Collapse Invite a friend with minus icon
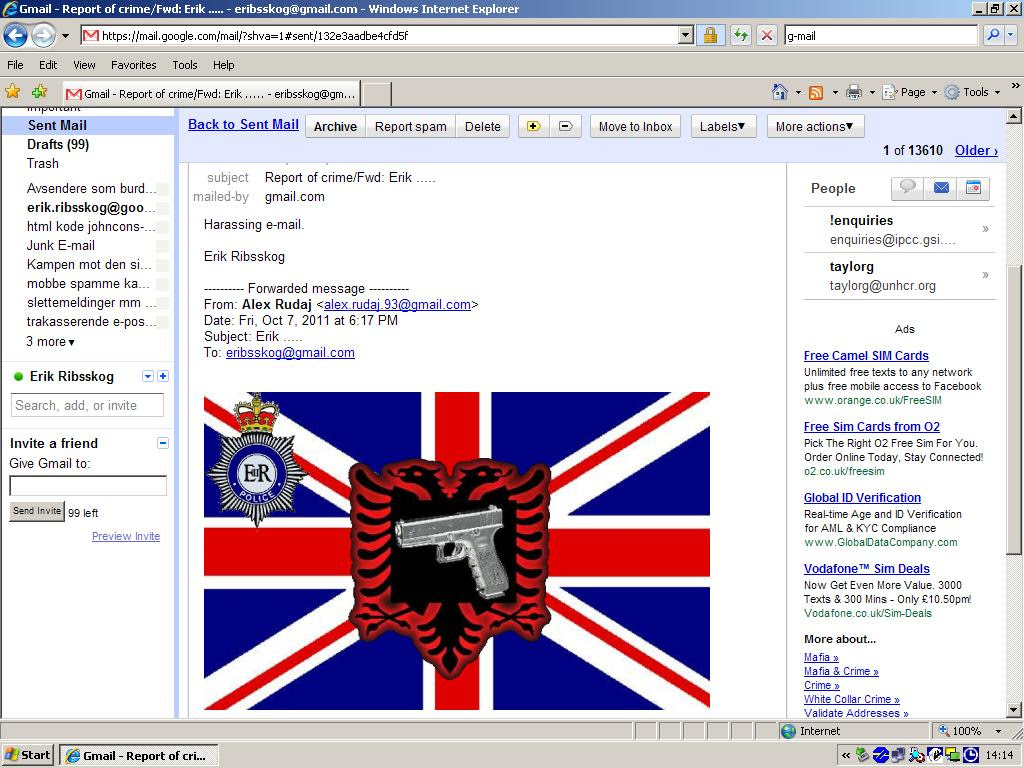This screenshot has width=1024, height=768. [163, 443]
